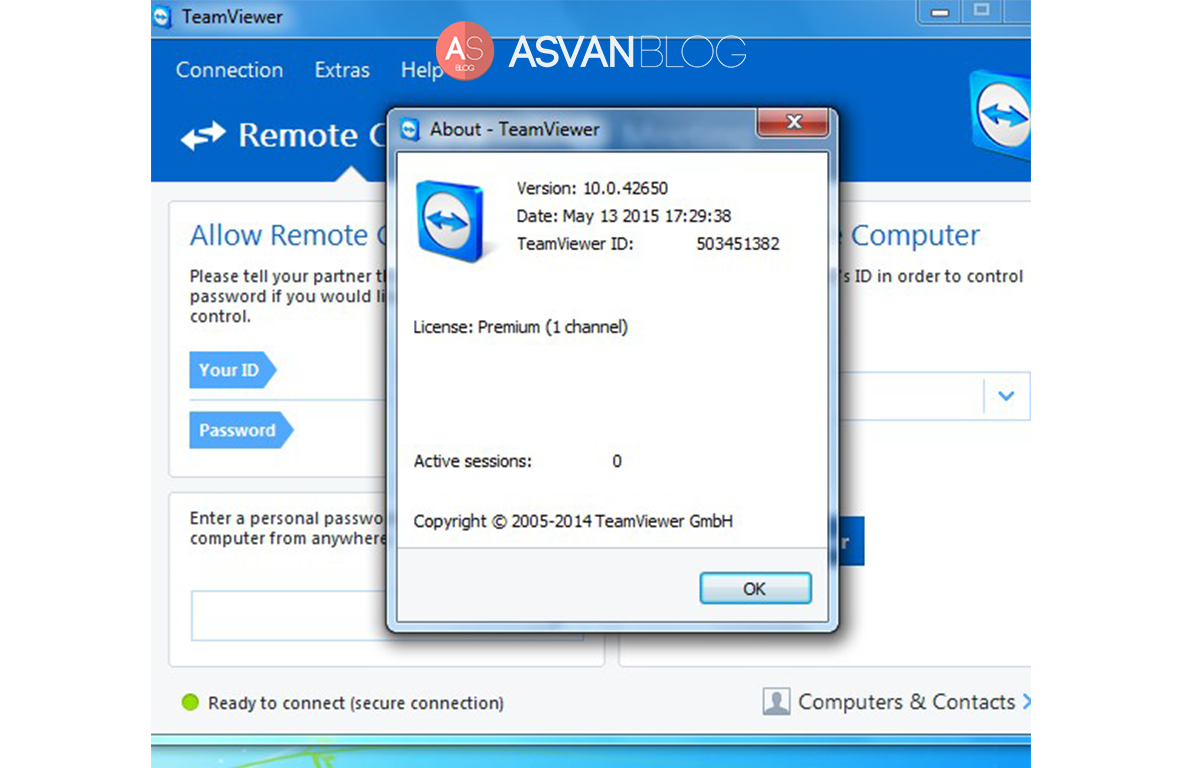
Task: Click the green ready status indicator
Action: [190, 702]
